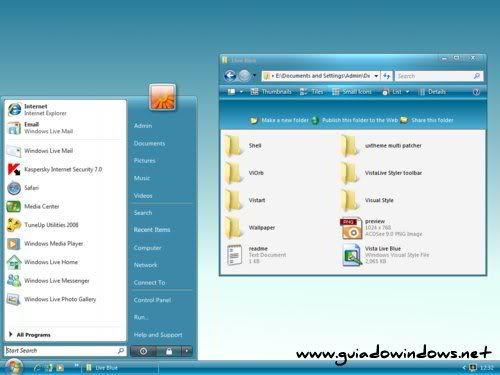
Task: Click the Start Search input box
Action: click(x=65, y=351)
